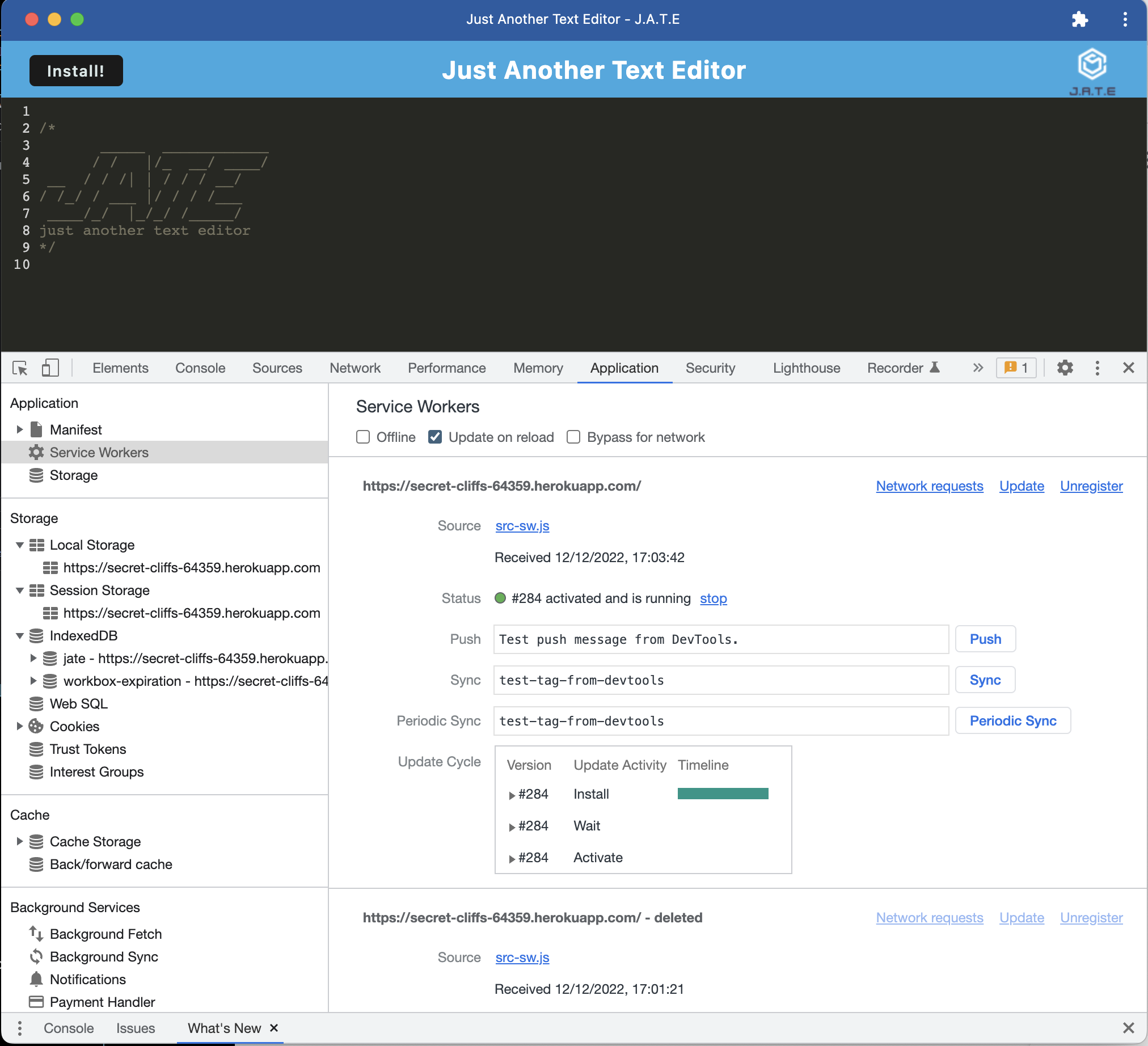Click the Unregister link

click(x=1091, y=486)
